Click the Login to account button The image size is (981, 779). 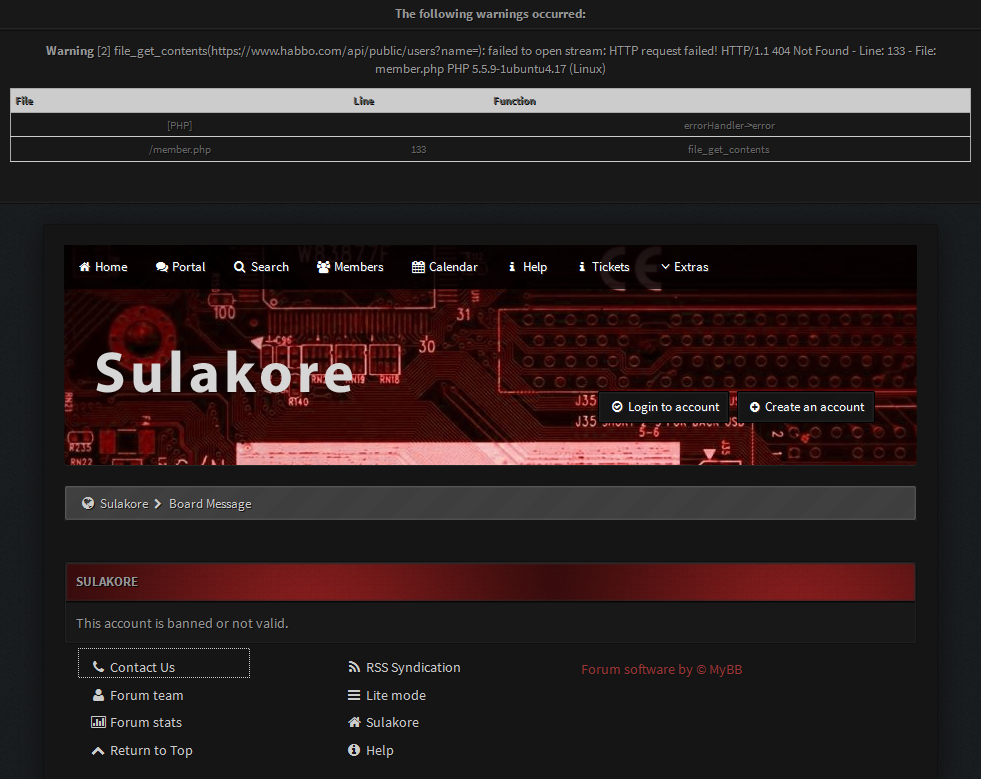[x=664, y=407]
